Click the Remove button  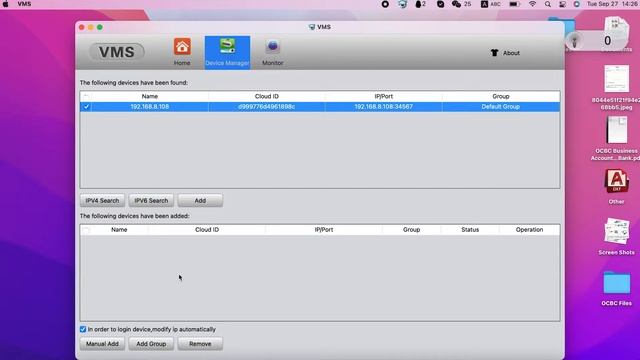(x=200, y=344)
